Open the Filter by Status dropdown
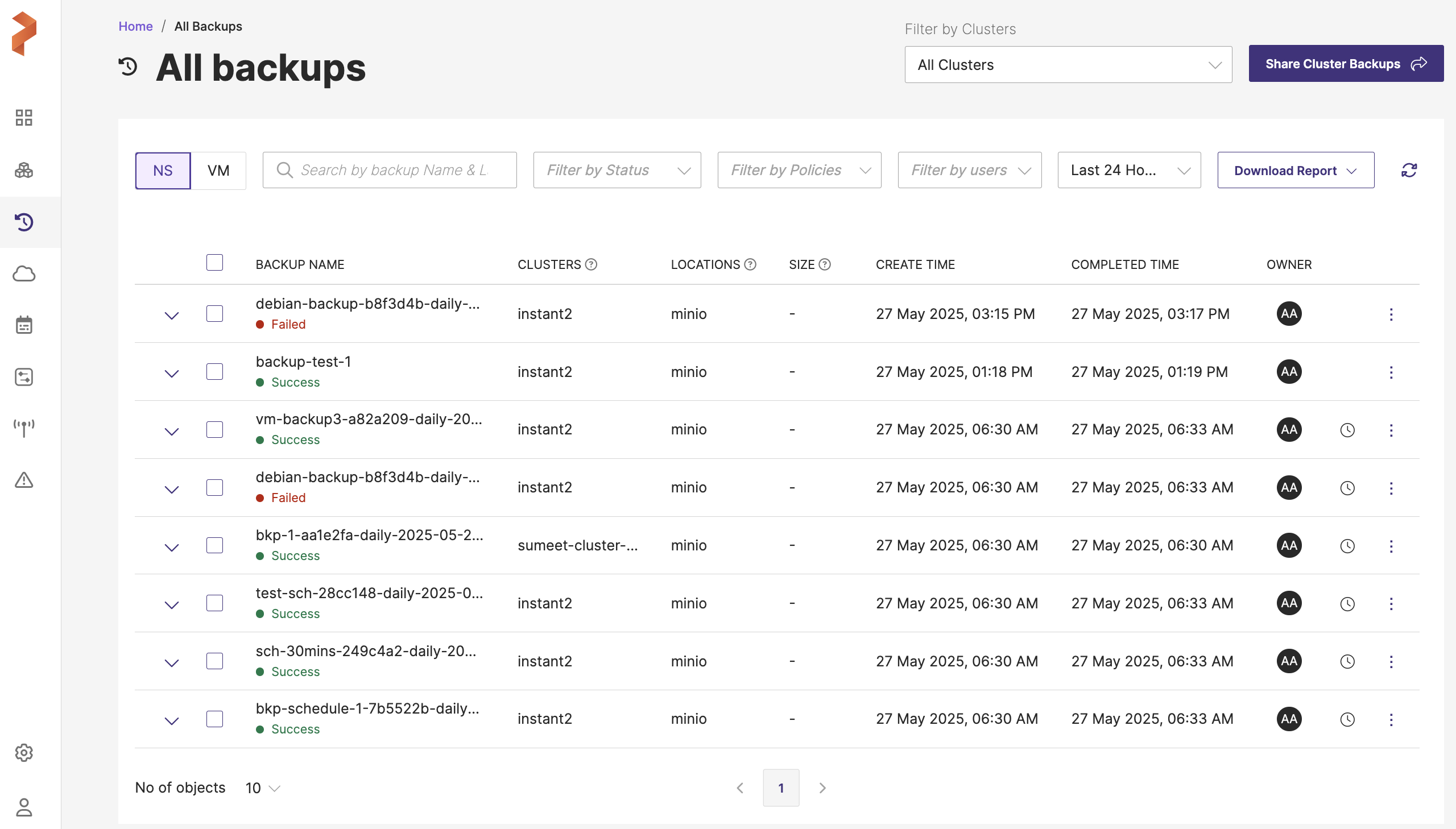This screenshot has height=829, width=1456. pyautogui.click(x=617, y=170)
